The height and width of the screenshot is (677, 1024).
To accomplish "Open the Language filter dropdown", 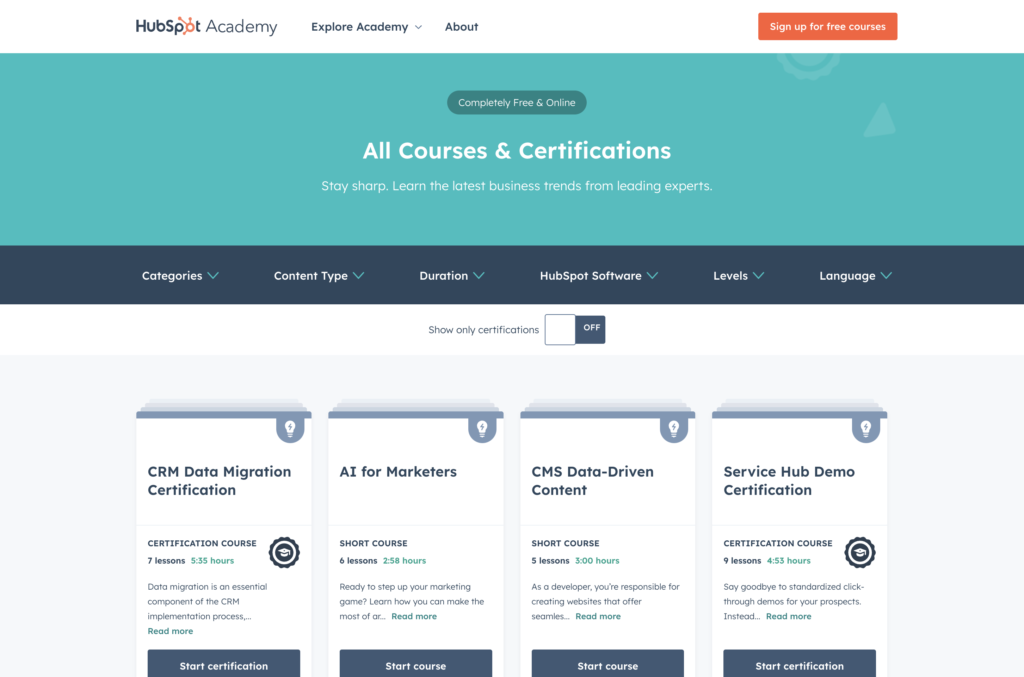I will coord(855,276).
